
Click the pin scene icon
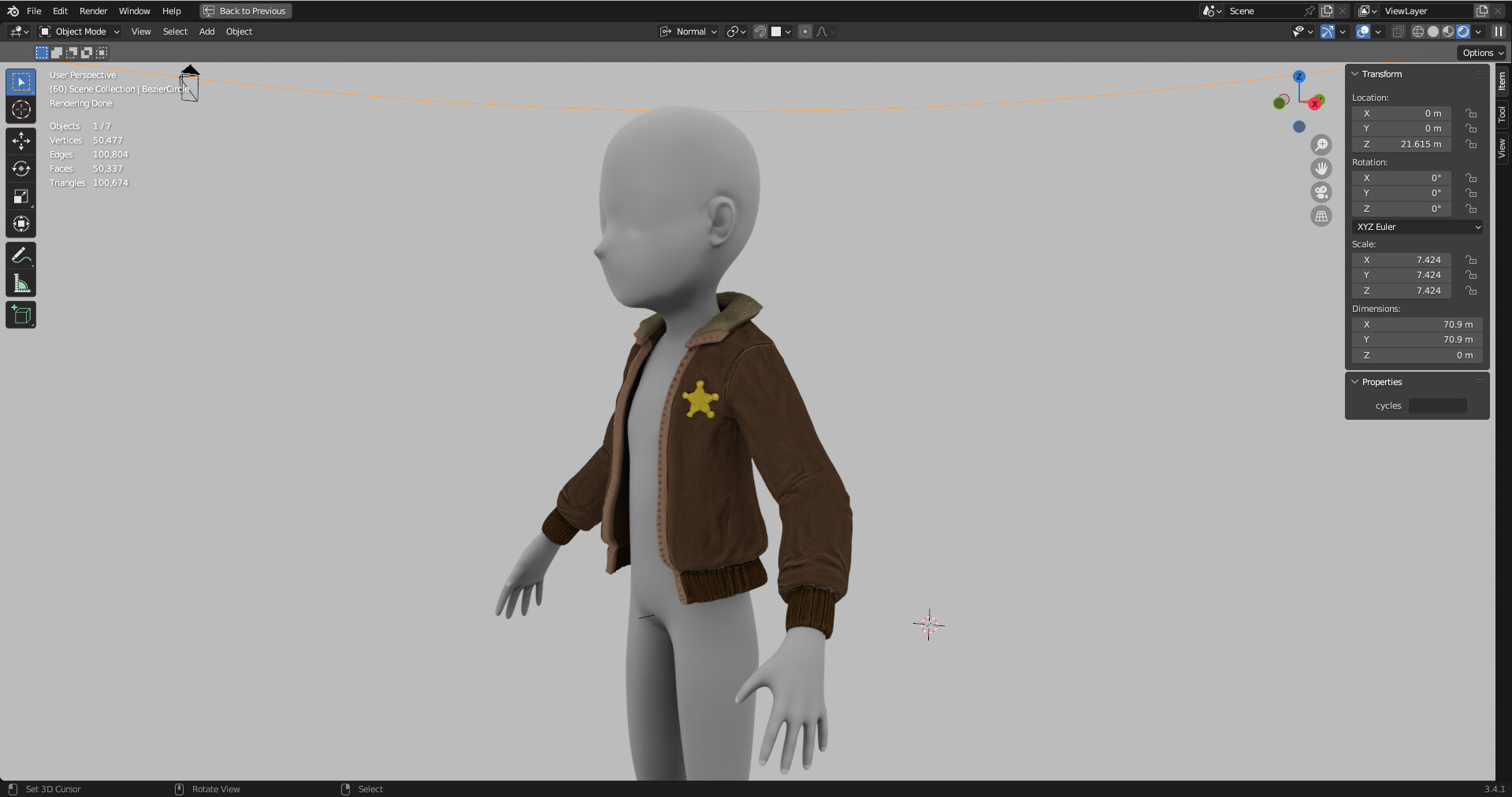point(1310,11)
